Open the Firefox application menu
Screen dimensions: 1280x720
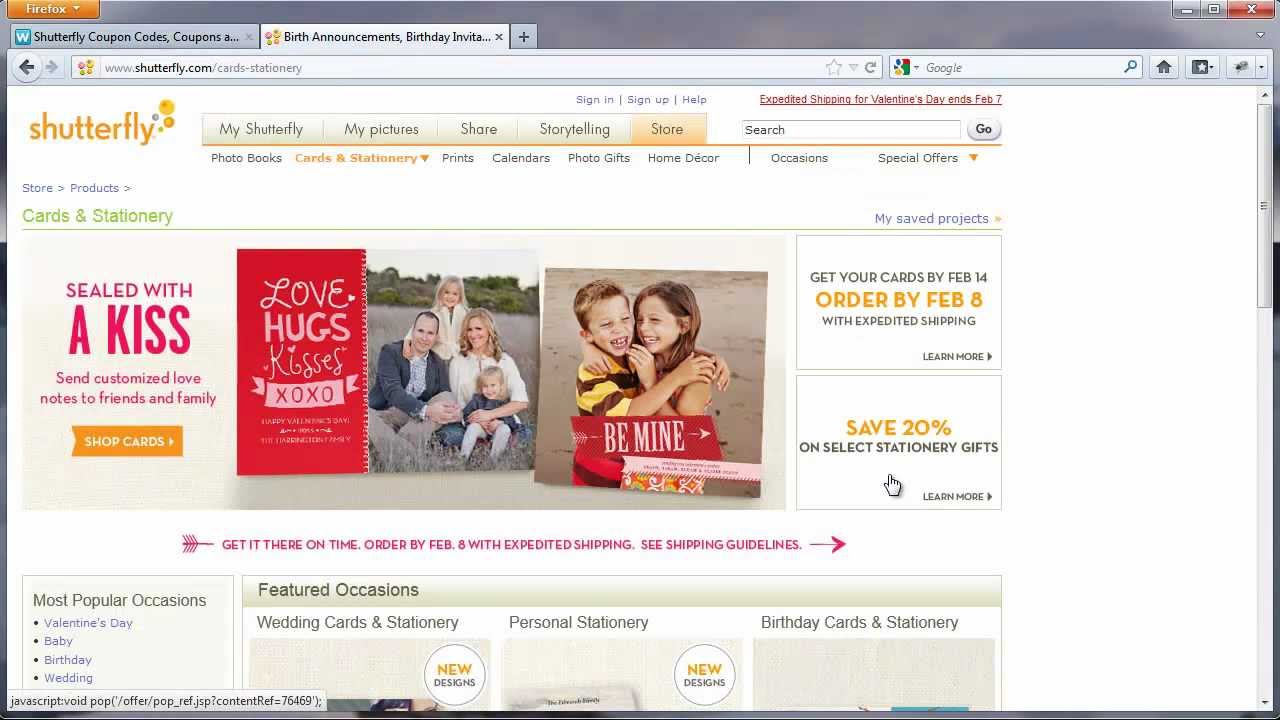[50, 9]
